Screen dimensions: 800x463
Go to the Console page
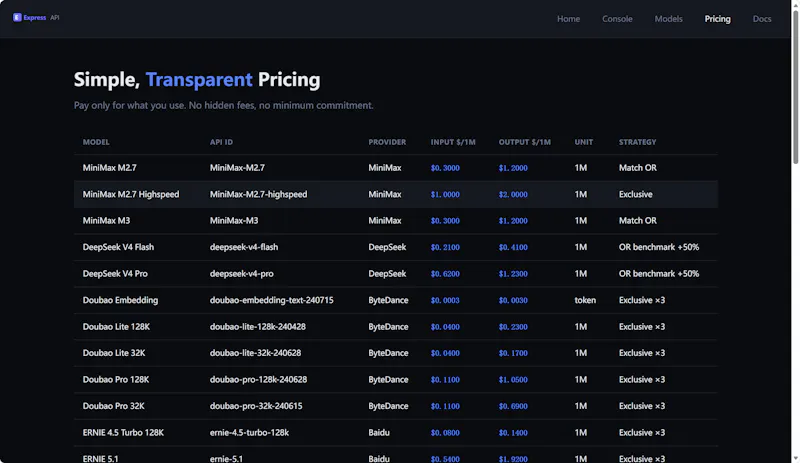[x=617, y=19]
